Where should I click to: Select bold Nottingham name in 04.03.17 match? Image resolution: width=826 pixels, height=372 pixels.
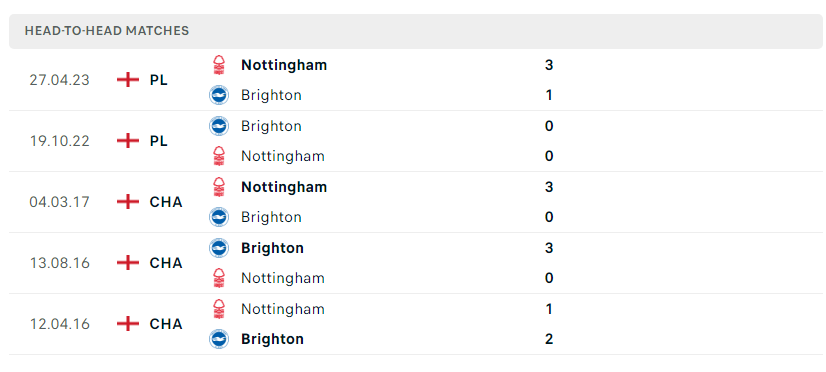coord(284,187)
